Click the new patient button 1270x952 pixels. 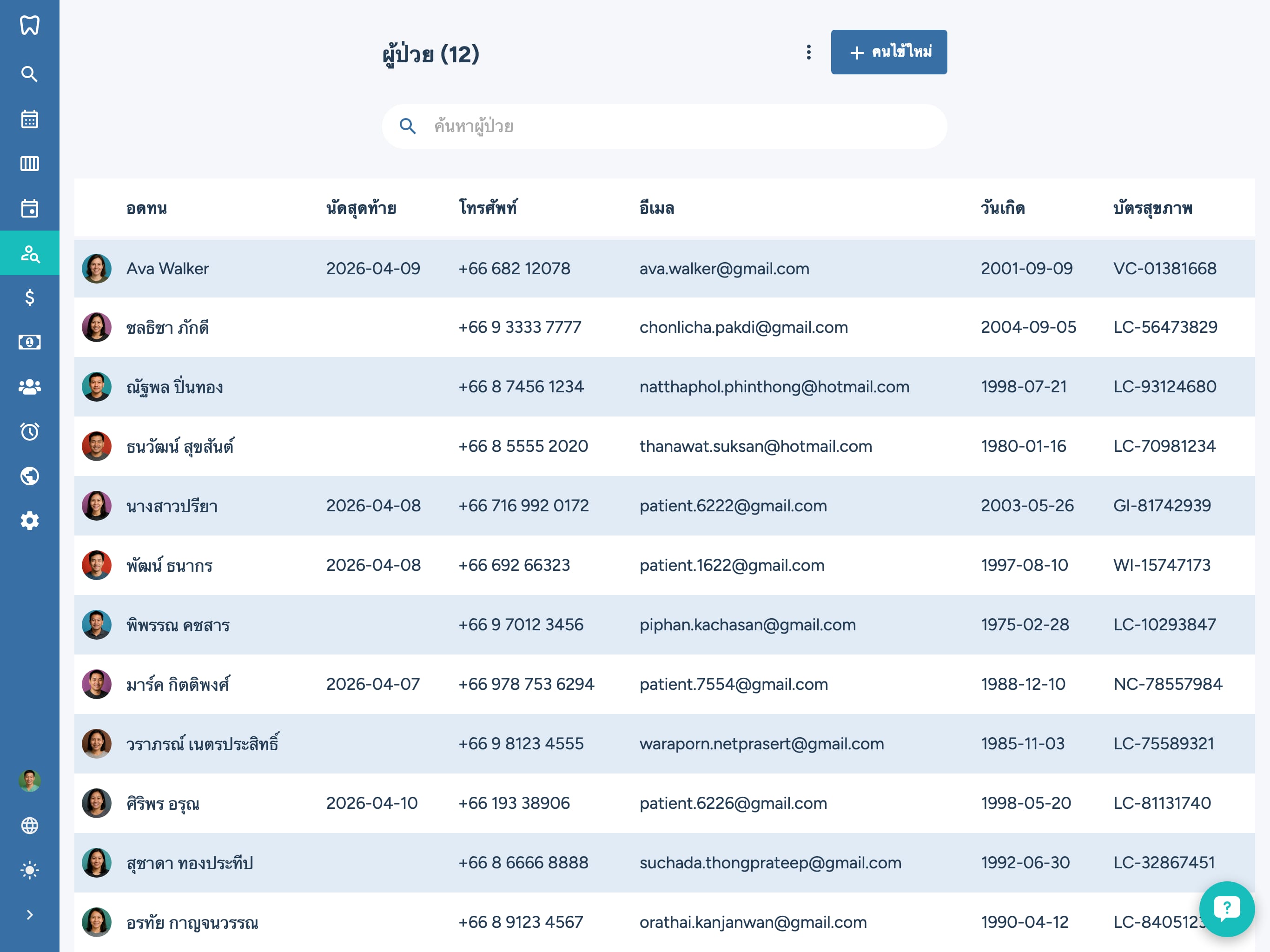coord(888,52)
